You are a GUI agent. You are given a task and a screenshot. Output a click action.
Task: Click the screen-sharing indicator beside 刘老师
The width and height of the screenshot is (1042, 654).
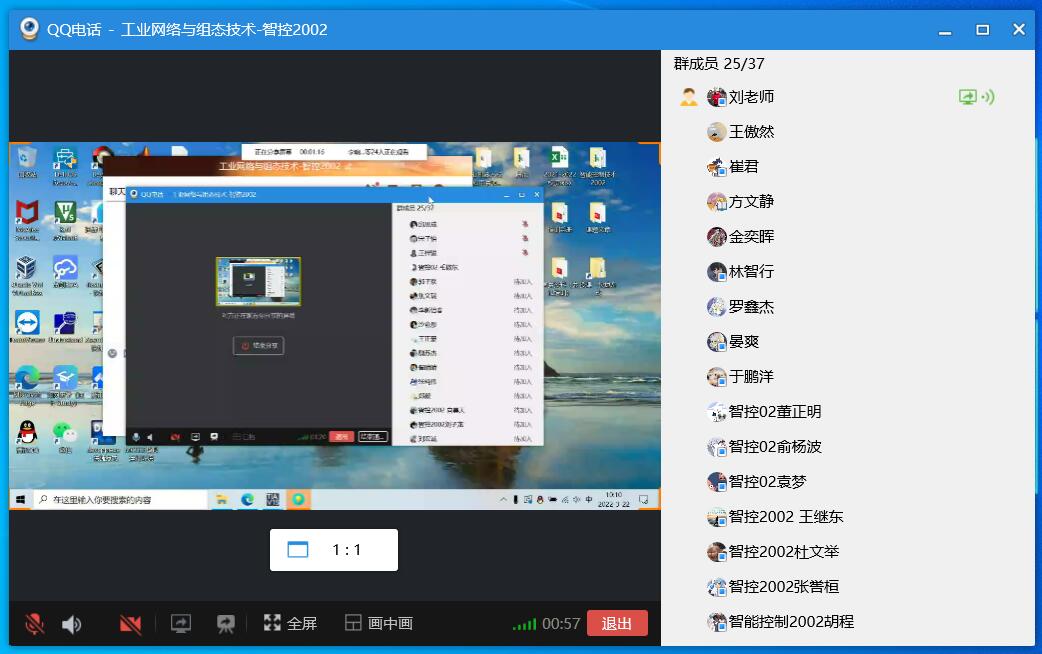[x=976, y=97]
